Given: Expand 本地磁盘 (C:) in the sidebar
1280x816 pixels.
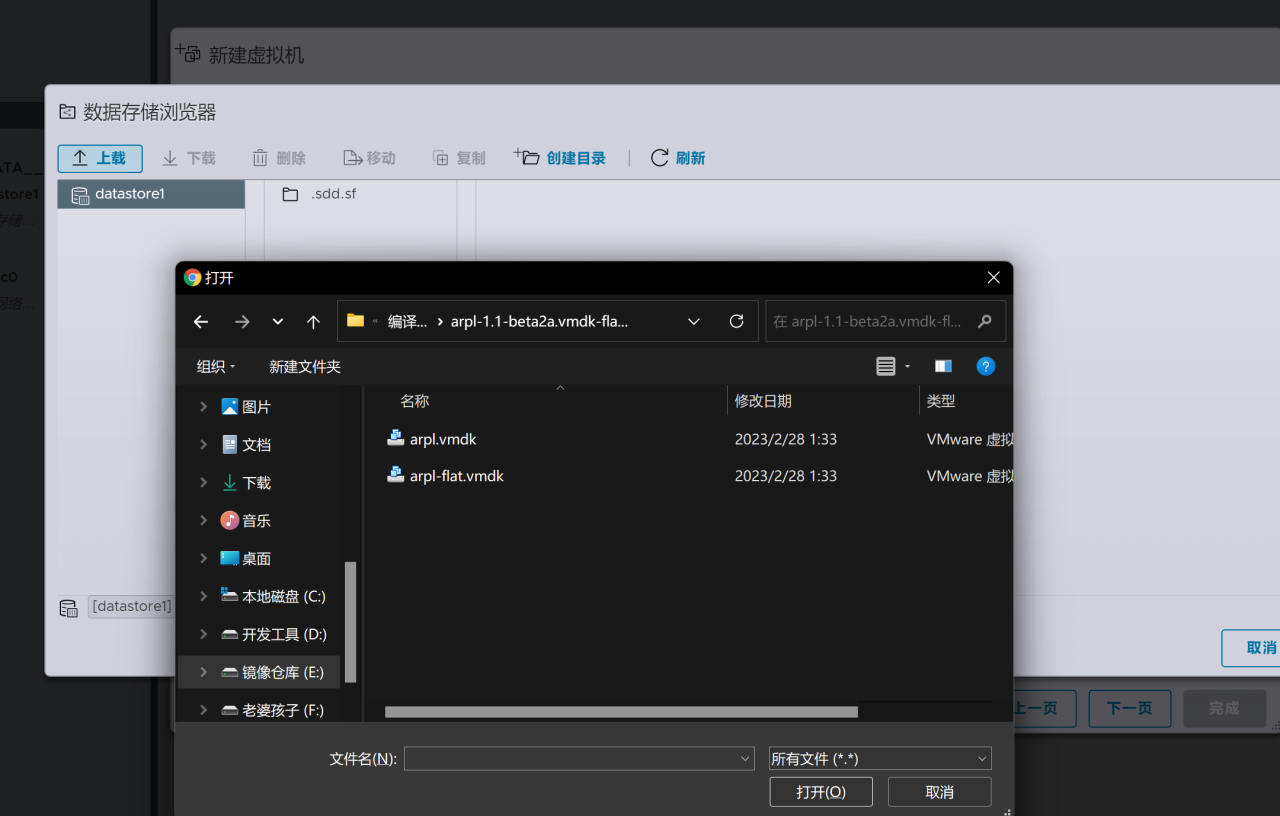Looking at the screenshot, I should click(x=203, y=595).
